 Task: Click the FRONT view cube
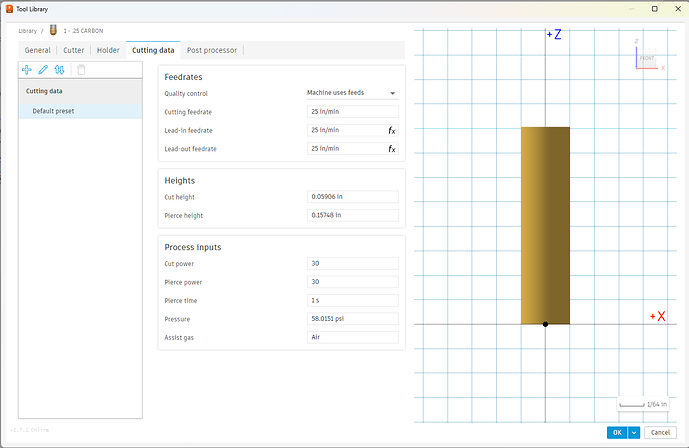647,58
